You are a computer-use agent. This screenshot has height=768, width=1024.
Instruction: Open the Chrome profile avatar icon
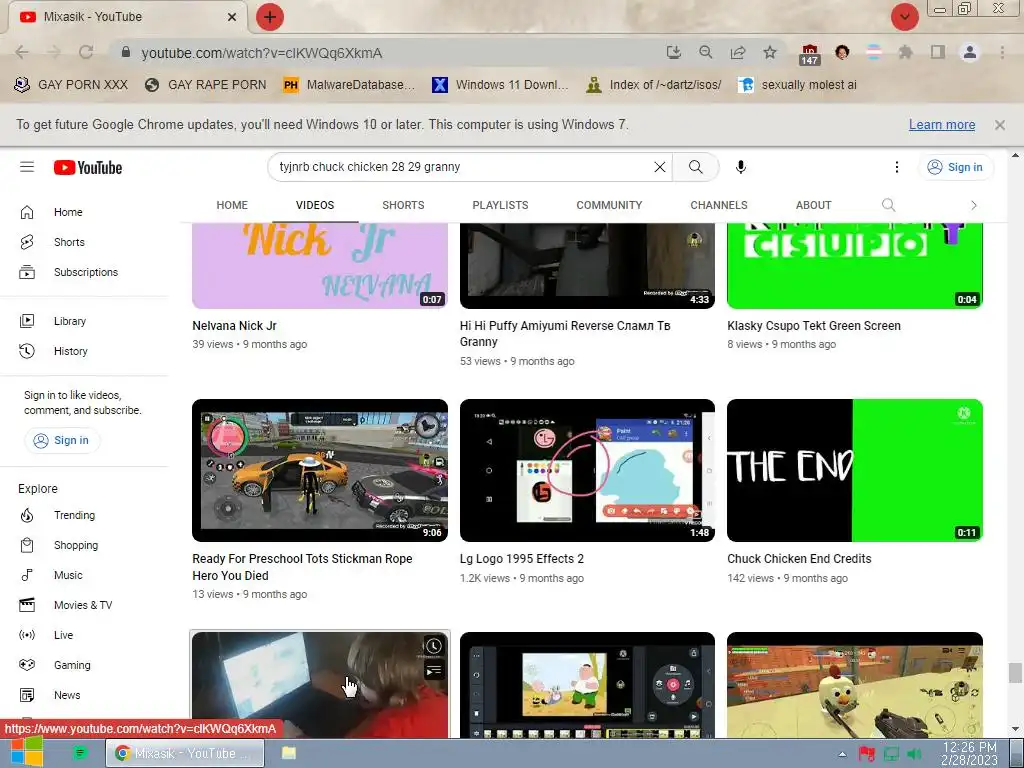coord(970,53)
